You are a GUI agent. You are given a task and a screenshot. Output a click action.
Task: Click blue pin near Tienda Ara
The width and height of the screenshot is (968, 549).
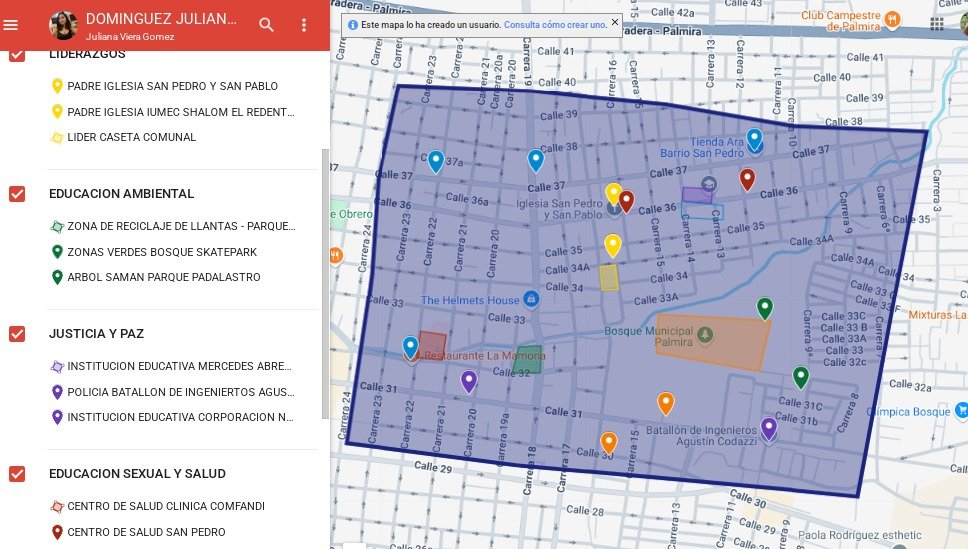(x=754, y=140)
